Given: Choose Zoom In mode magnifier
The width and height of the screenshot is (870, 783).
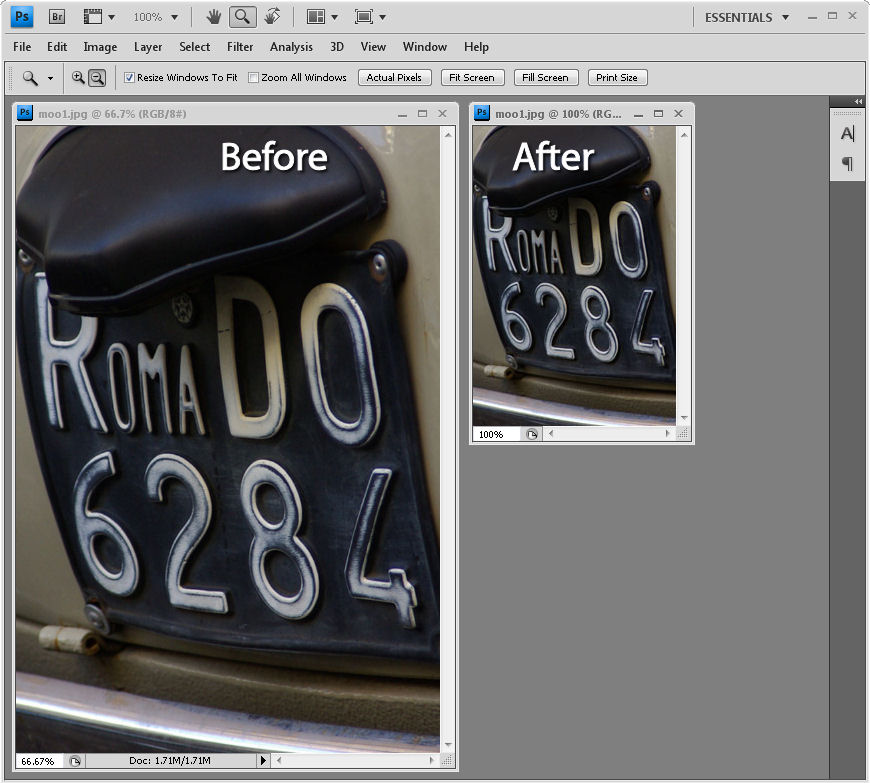Looking at the screenshot, I should click(78, 78).
